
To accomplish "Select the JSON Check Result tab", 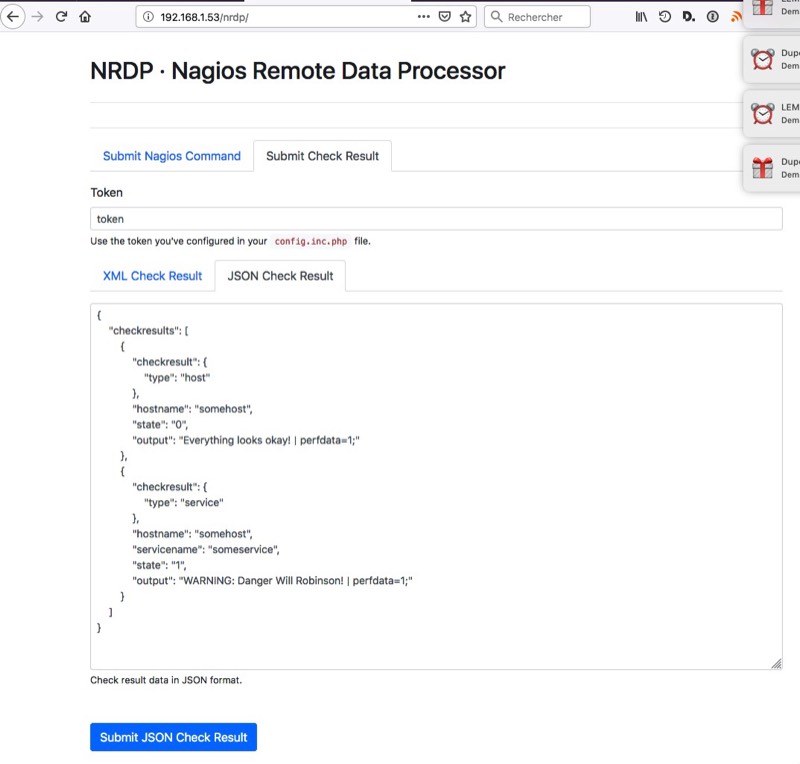I will (280, 276).
